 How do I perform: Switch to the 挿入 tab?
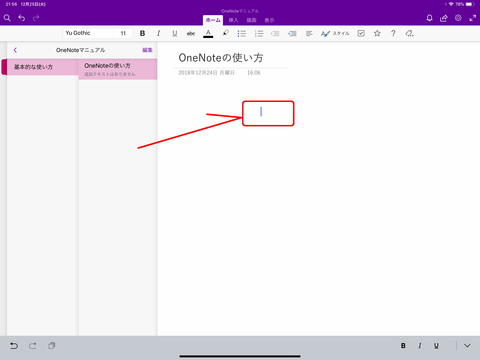click(233, 20)
